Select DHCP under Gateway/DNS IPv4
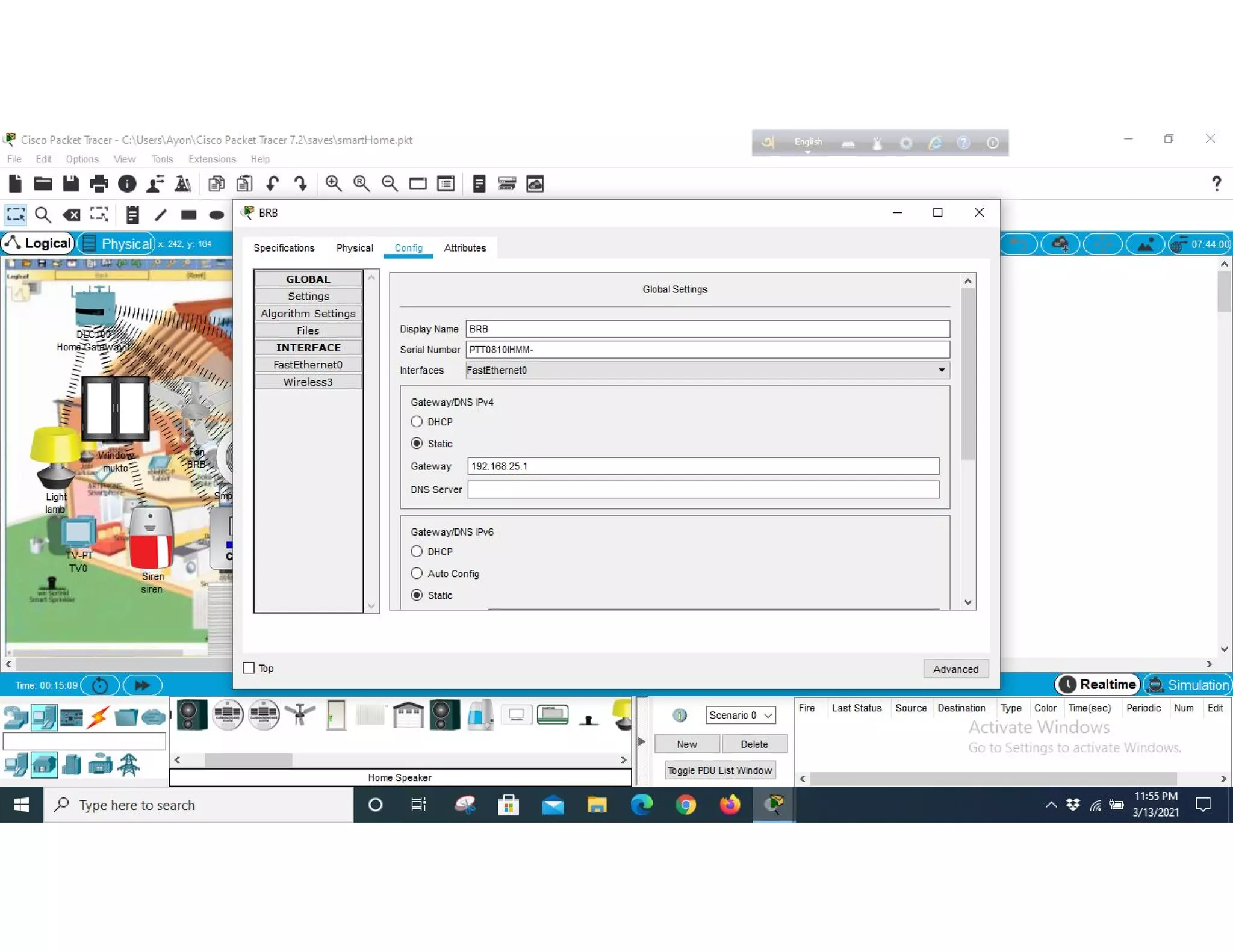The image size is (1233, 952). 417,422
